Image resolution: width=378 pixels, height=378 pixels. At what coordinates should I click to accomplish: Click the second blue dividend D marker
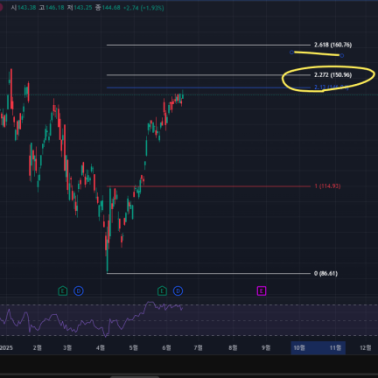(x=178, y=291)
